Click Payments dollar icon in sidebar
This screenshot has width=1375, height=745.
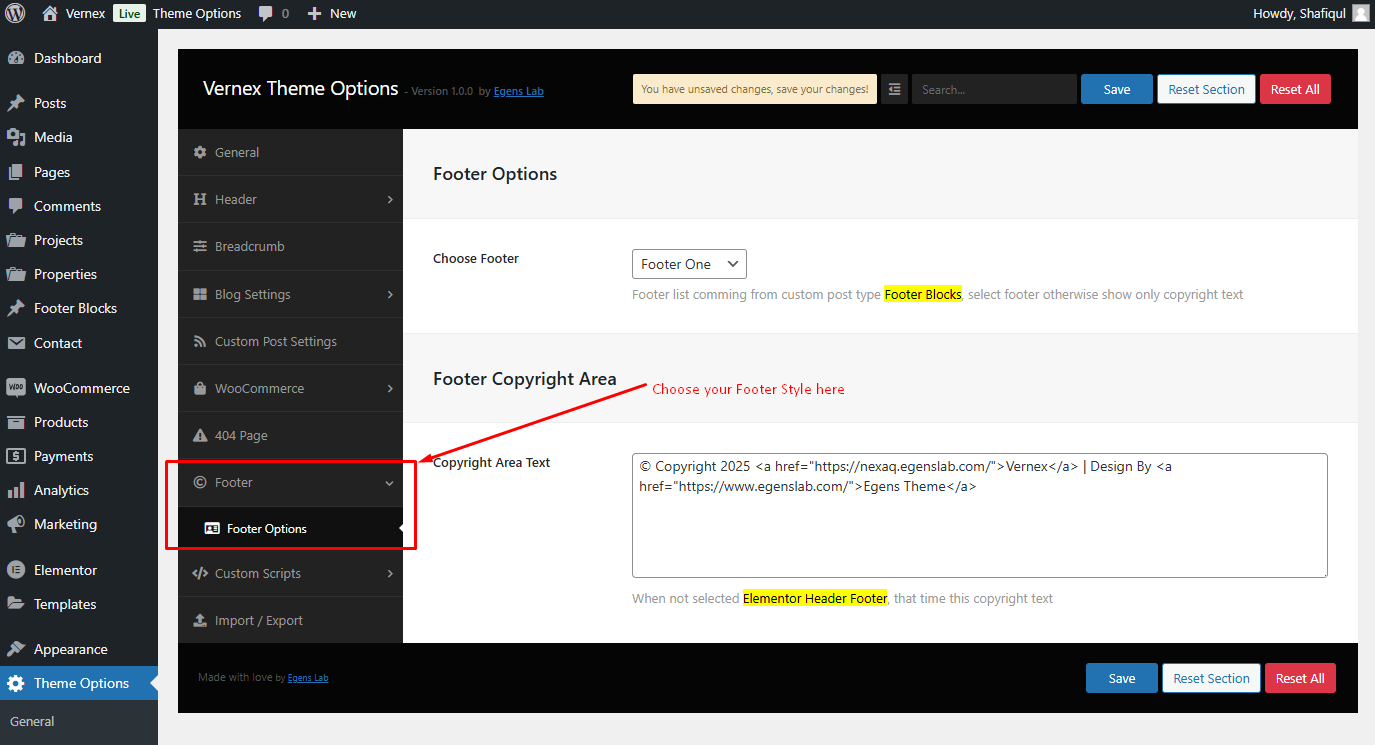coord(16,456)
